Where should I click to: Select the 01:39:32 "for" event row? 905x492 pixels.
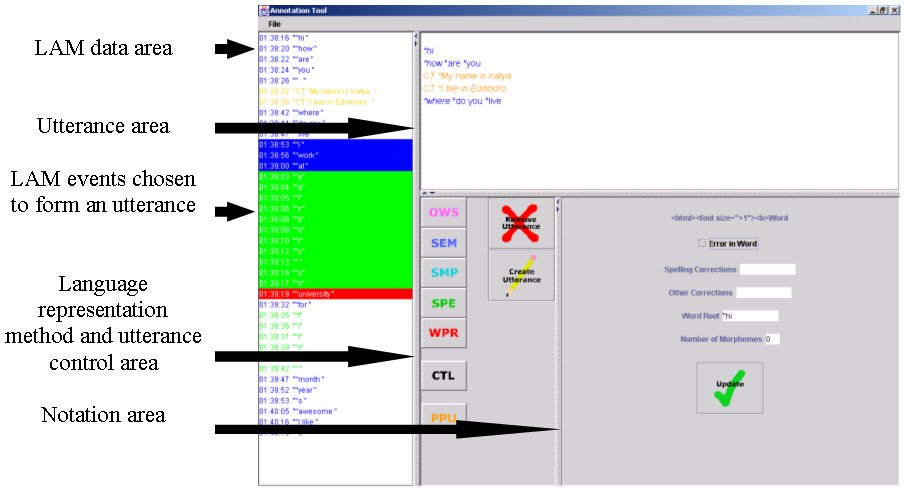335,305
